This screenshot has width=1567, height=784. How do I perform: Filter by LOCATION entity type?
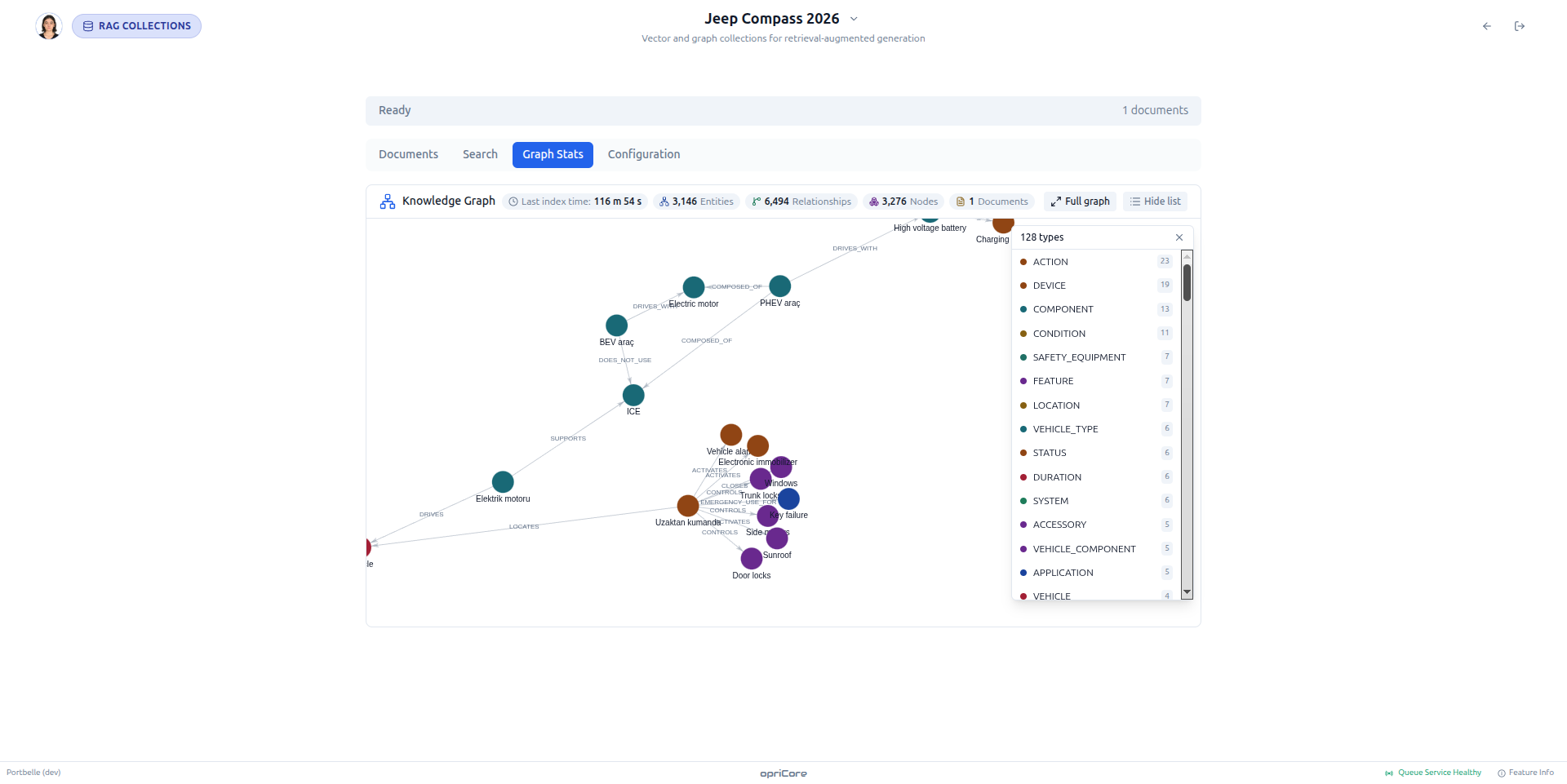coord(1096,405)
